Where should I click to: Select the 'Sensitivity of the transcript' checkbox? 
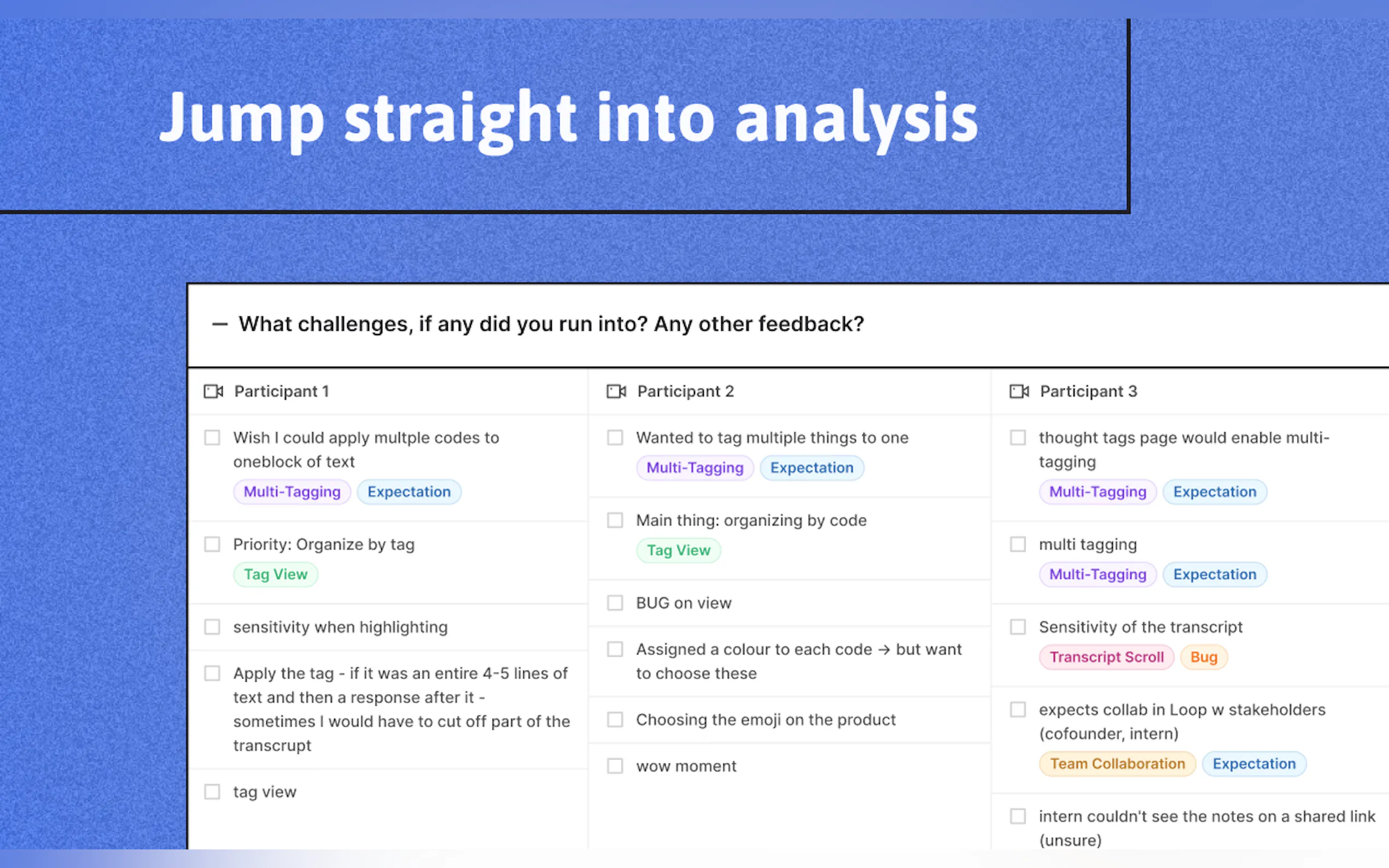point(1018,627)
